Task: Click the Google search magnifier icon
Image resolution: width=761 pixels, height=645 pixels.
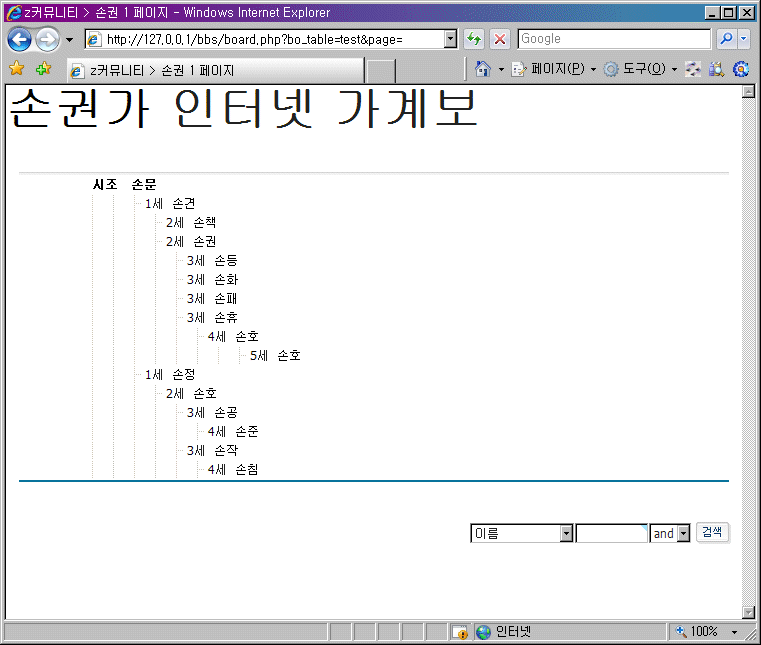Action: [x=727, y=39]
